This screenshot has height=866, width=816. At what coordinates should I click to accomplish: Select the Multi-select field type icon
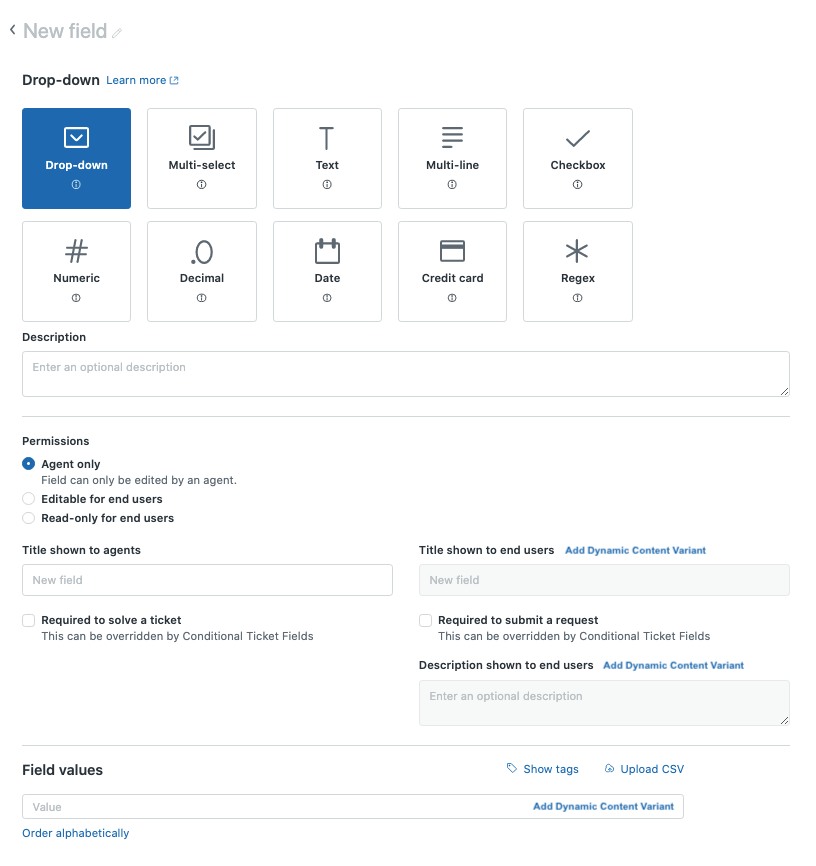(x=201, y=138)
